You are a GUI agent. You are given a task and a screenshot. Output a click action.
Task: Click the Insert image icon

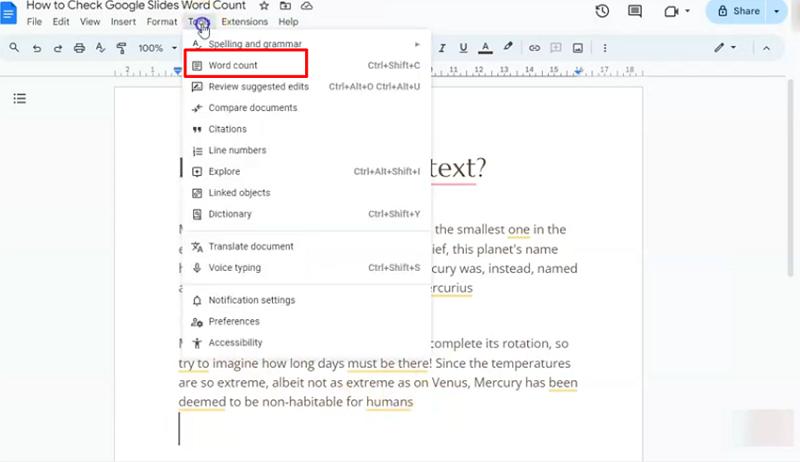(x=578, y=48)
